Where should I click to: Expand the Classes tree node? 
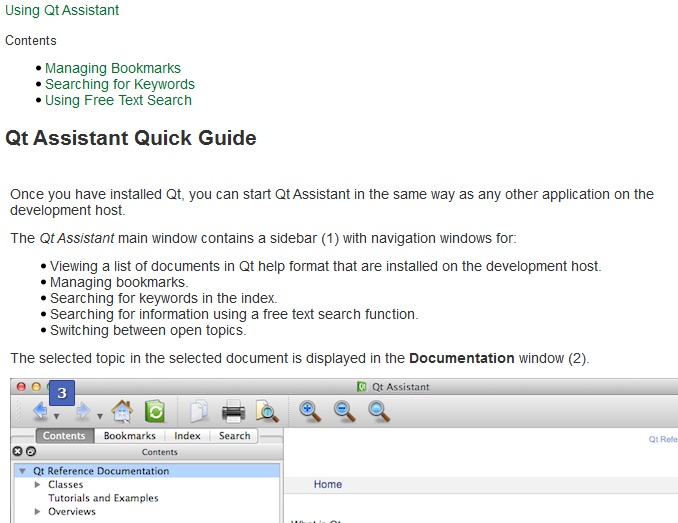pos(38,485)
